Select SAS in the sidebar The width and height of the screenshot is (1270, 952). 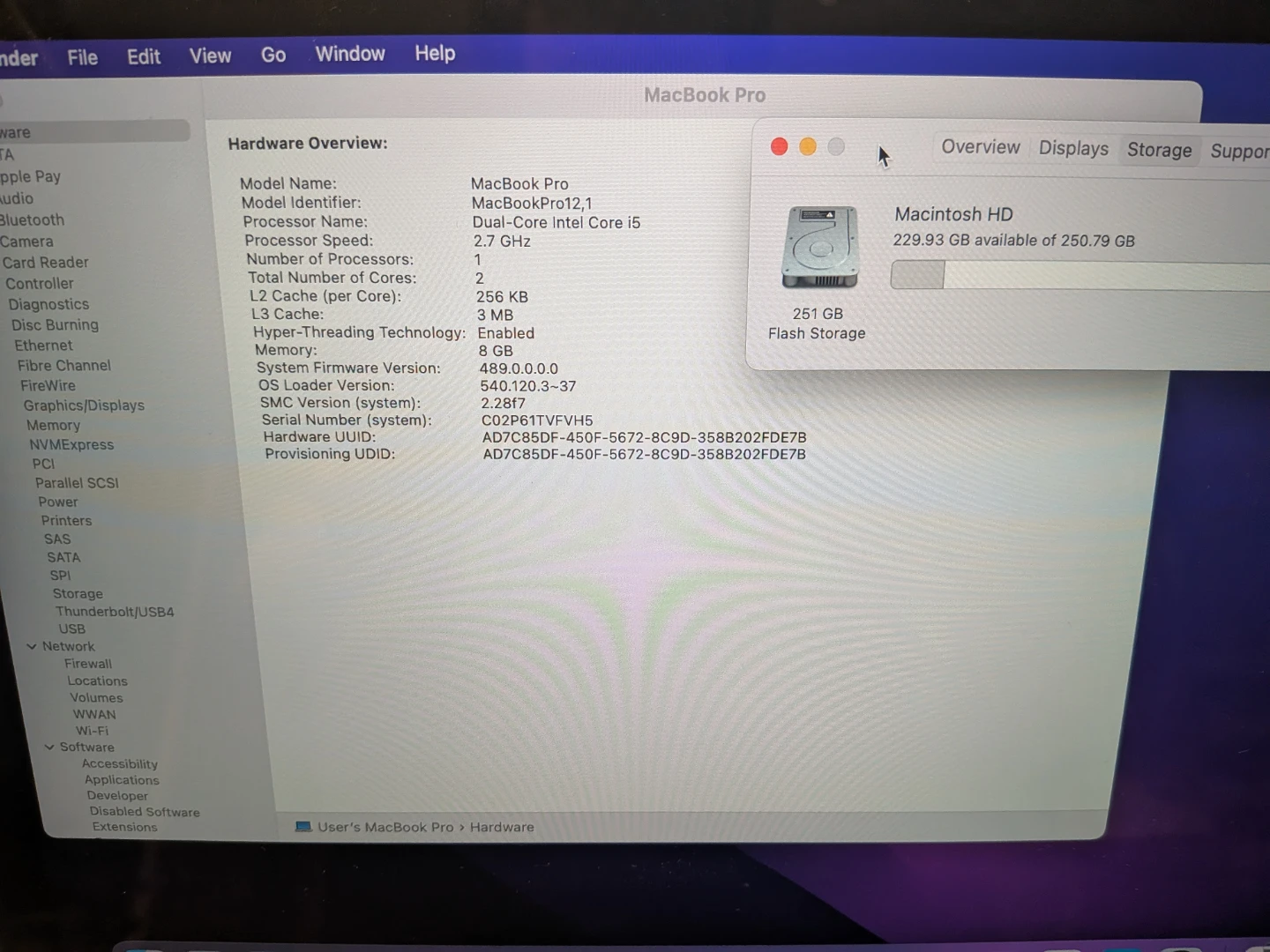pos(57,539)
